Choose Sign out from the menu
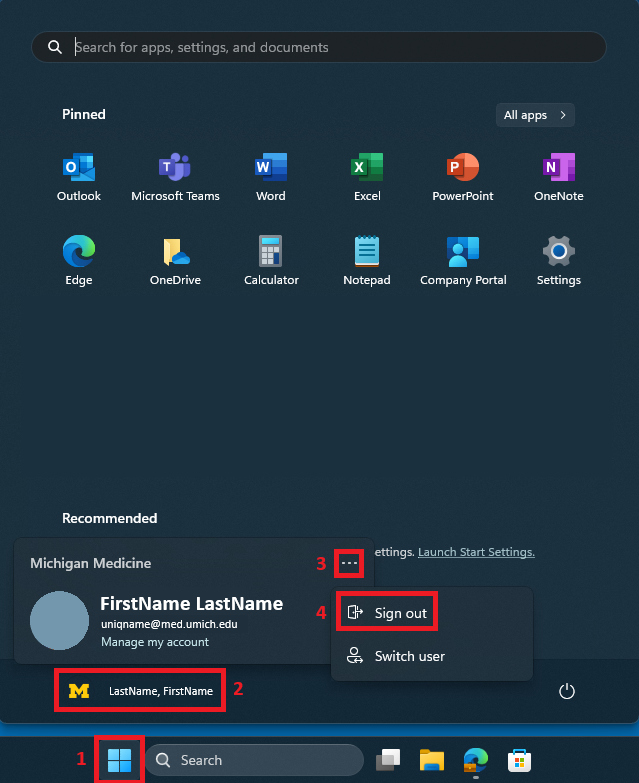This screenshot has height=783, width=639. click(387, 612)
